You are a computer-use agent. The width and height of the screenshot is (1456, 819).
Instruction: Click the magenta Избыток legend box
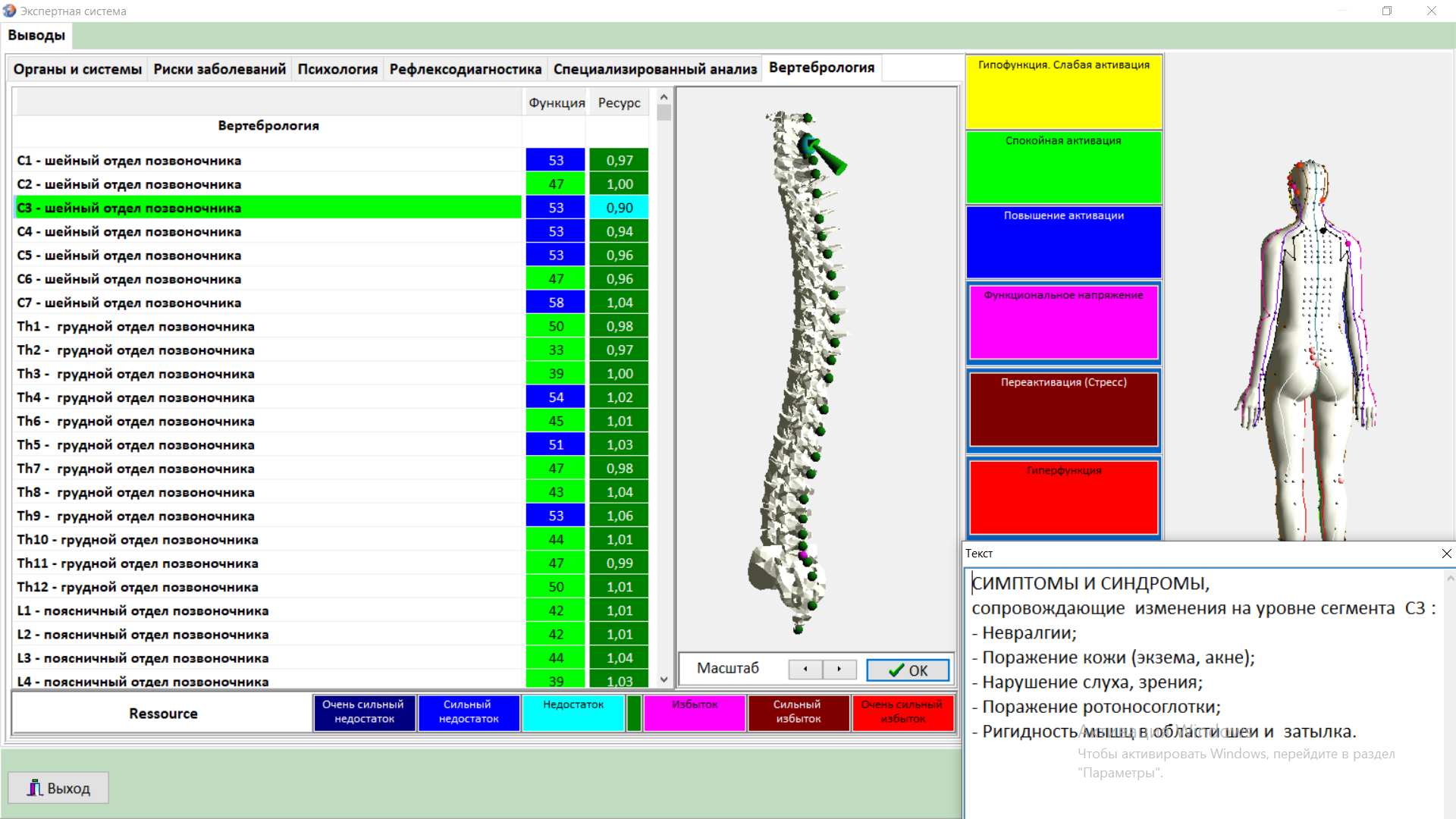point(695,712)
